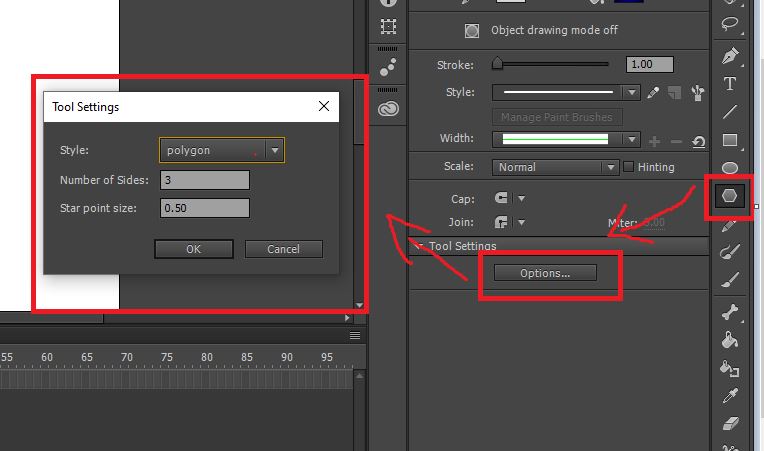Open the Creative Cloud Libraries panel
The width and height of the screenshot is (764, 451).
388,109
